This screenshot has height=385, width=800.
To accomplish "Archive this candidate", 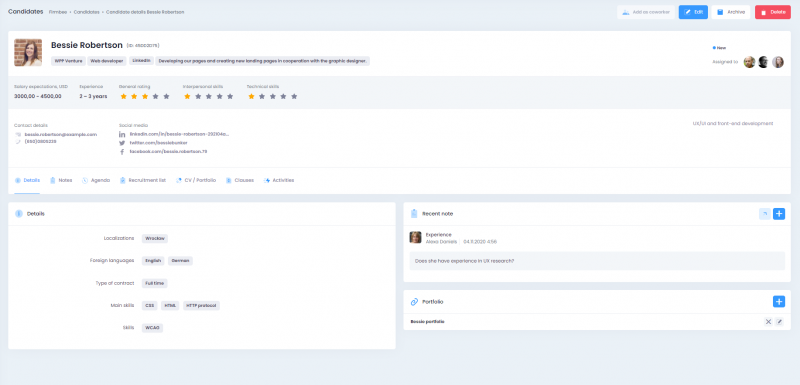I will pos(731,12).
